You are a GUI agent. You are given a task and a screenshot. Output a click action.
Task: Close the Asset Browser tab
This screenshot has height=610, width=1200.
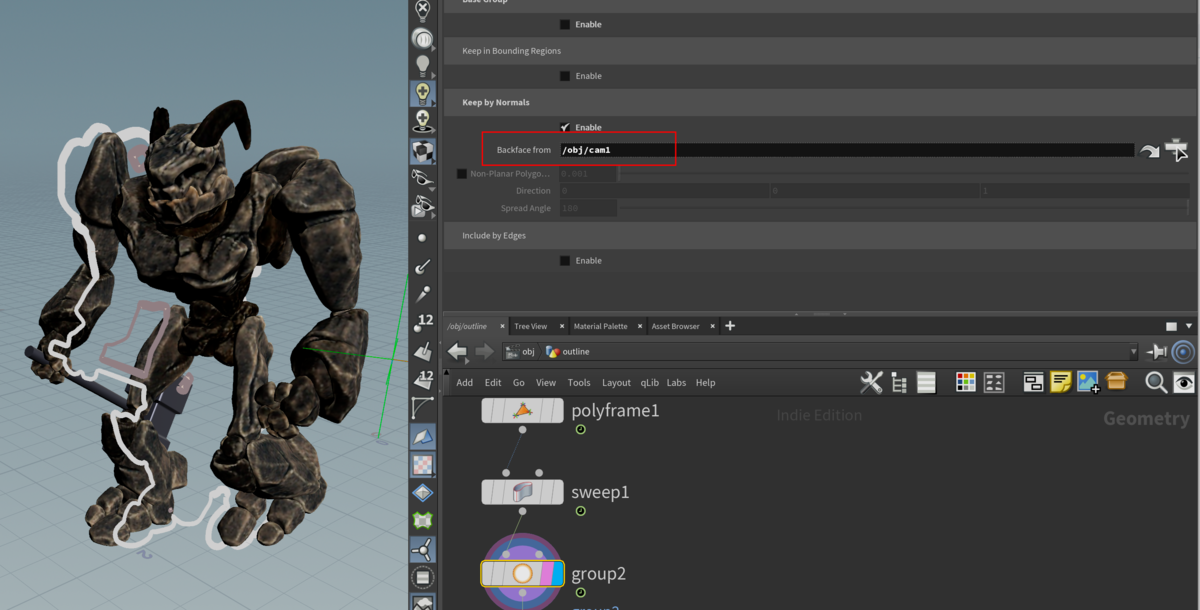coord(713,326)
